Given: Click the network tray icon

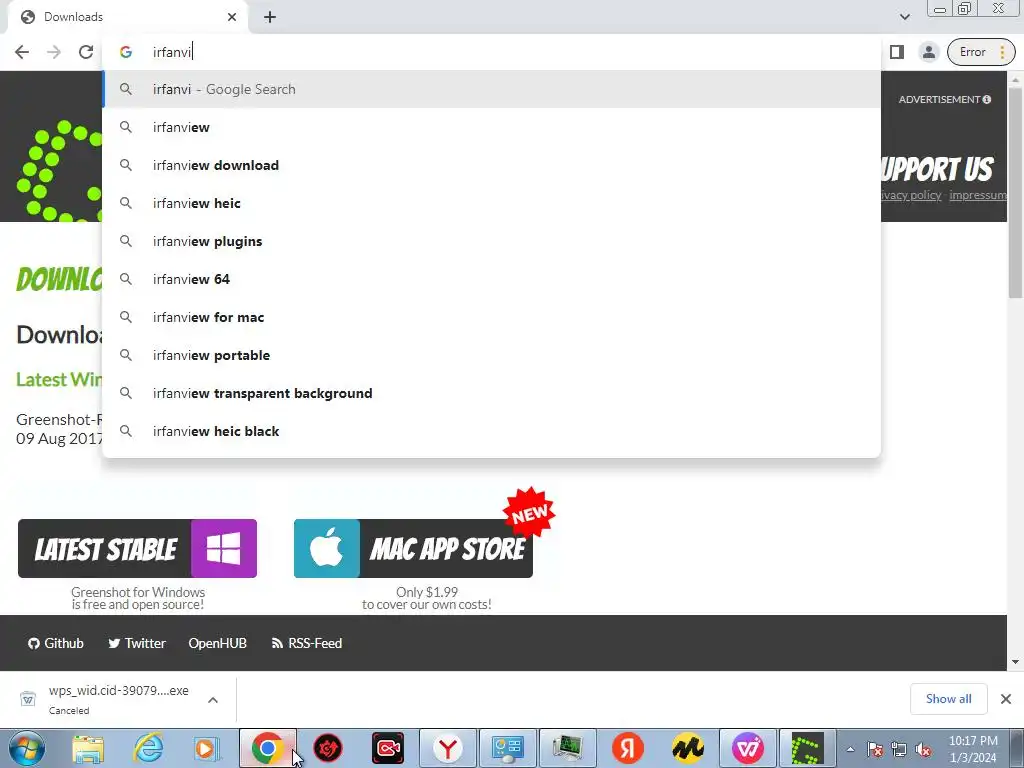Looking at the screenshot, I should [x=899, y=749].
